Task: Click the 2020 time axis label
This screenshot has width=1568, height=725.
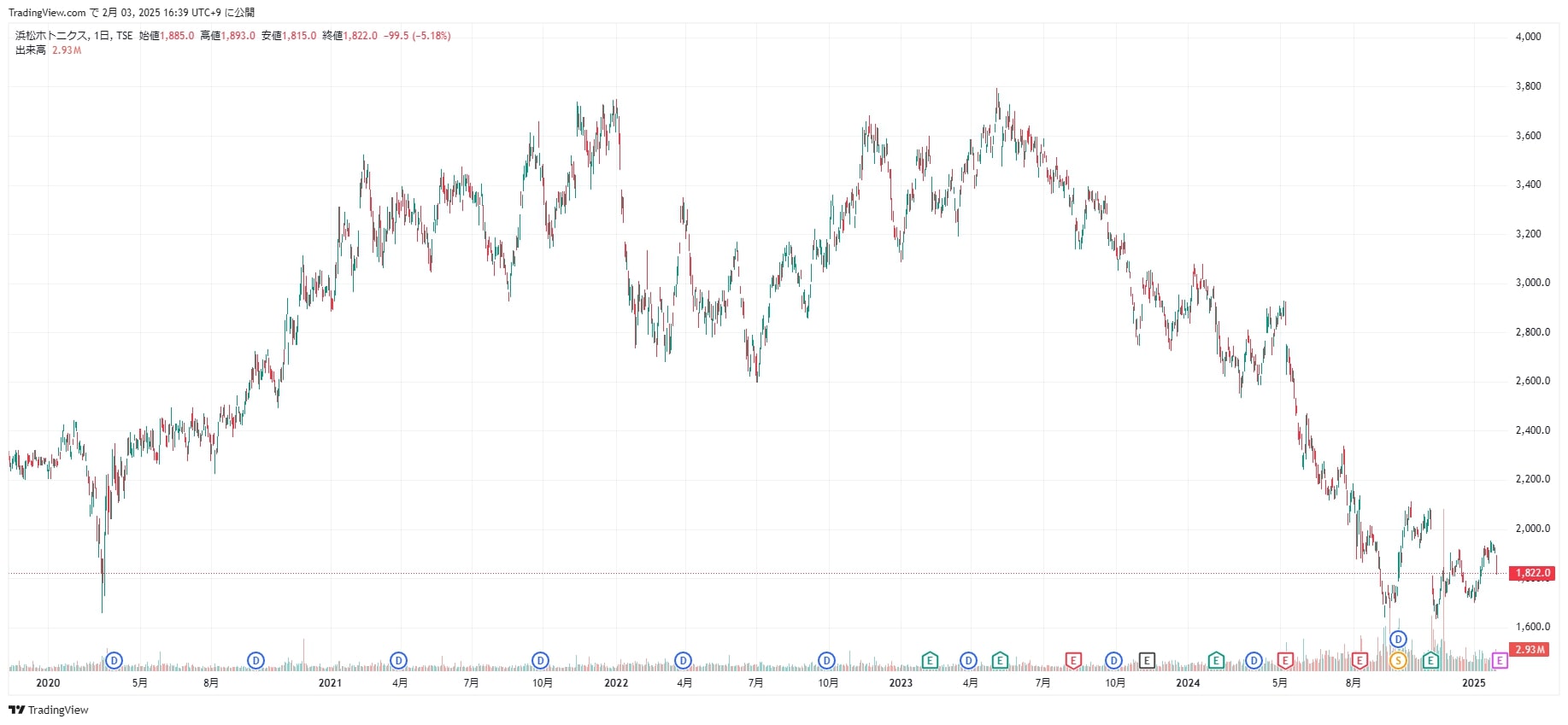Action: point(48,683)
